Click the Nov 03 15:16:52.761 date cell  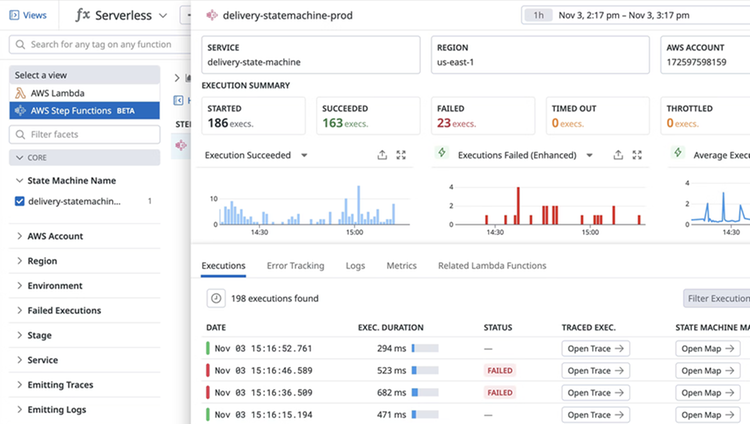[263, 348]
